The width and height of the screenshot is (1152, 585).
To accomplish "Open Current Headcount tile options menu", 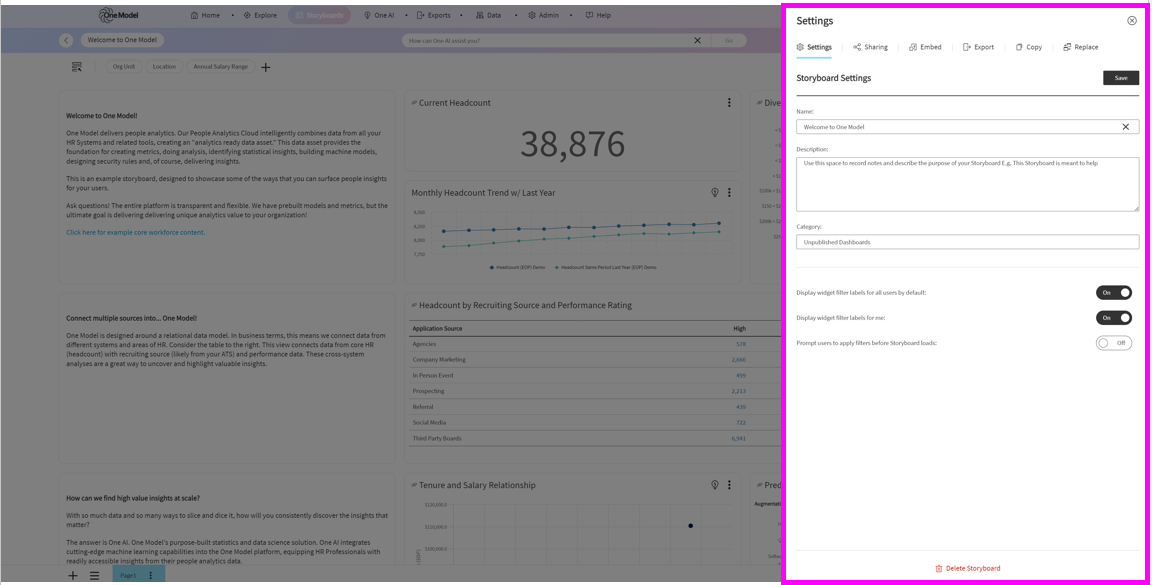I will (x=729, y=103).
